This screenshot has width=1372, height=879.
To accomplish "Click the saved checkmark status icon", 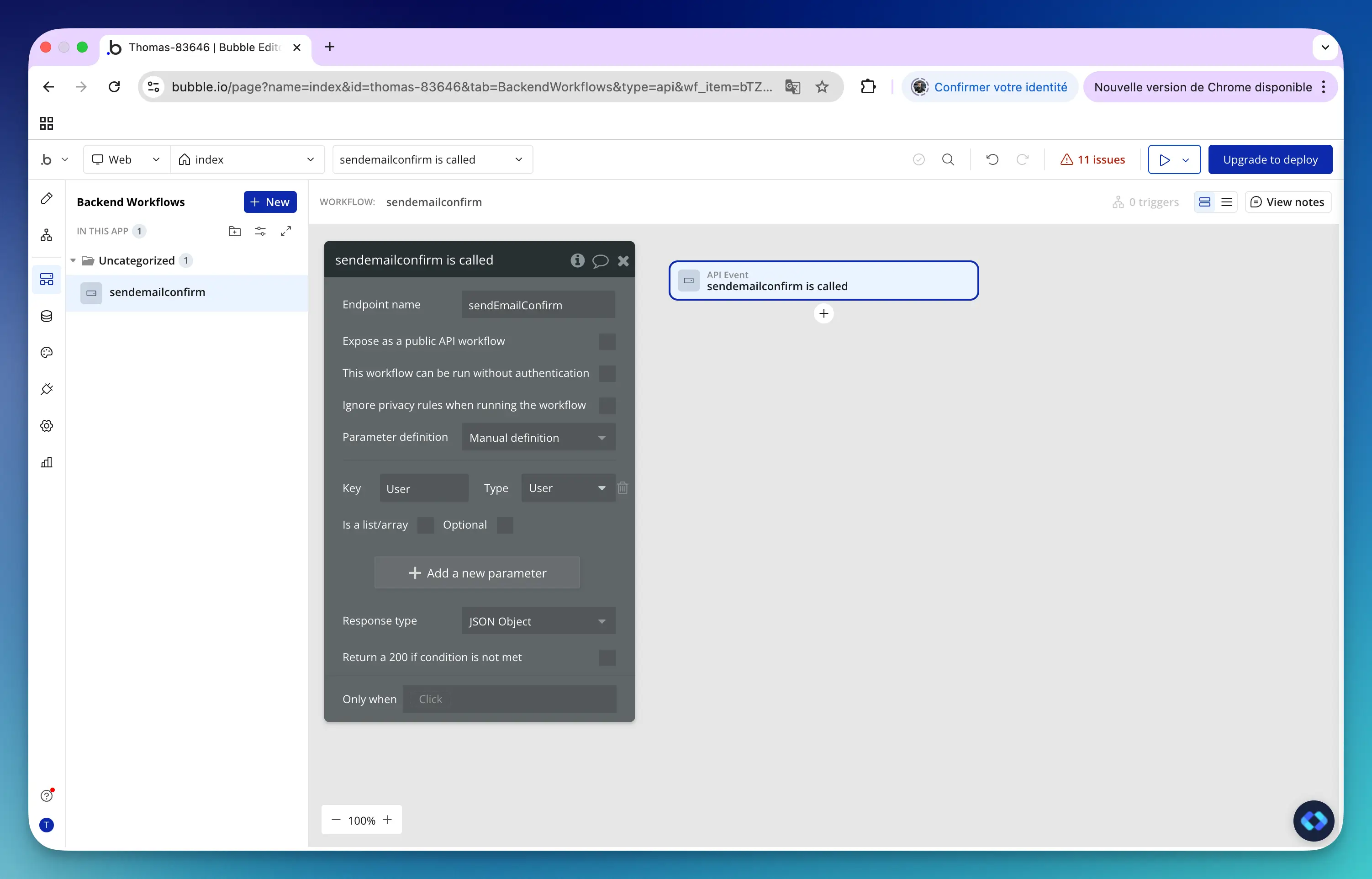I will (x=918, y=160).
